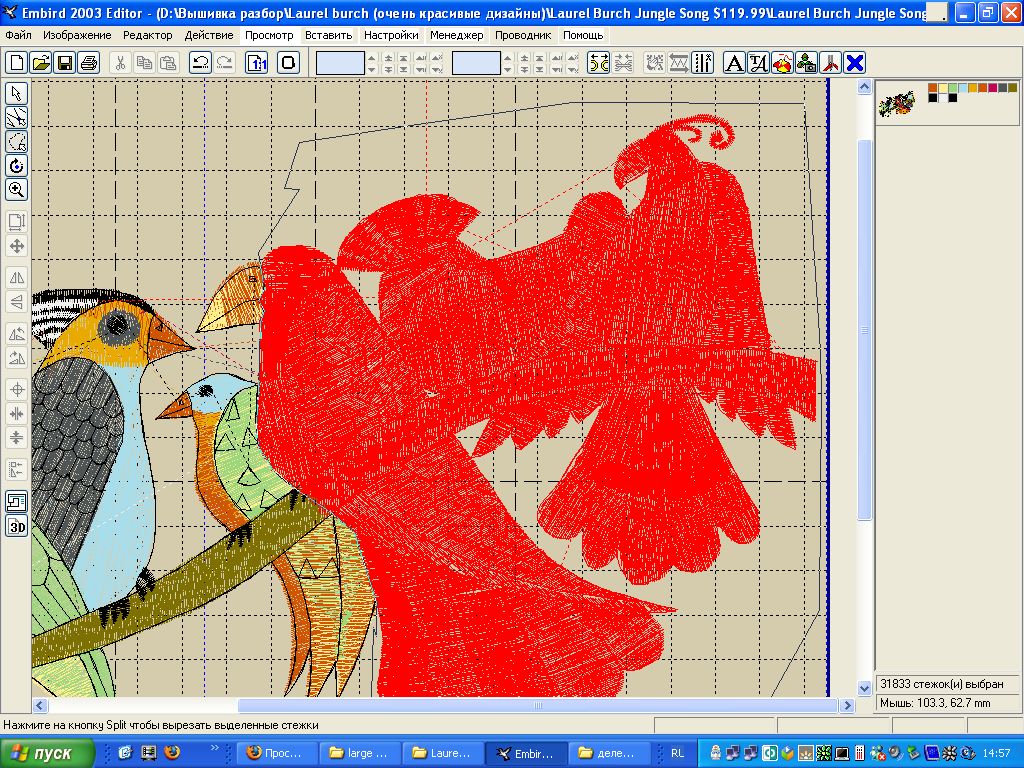Toggle the 1:1 actual size view button
The width and height of the screenshot is (1024, 768).
click(x=257, y=63)
